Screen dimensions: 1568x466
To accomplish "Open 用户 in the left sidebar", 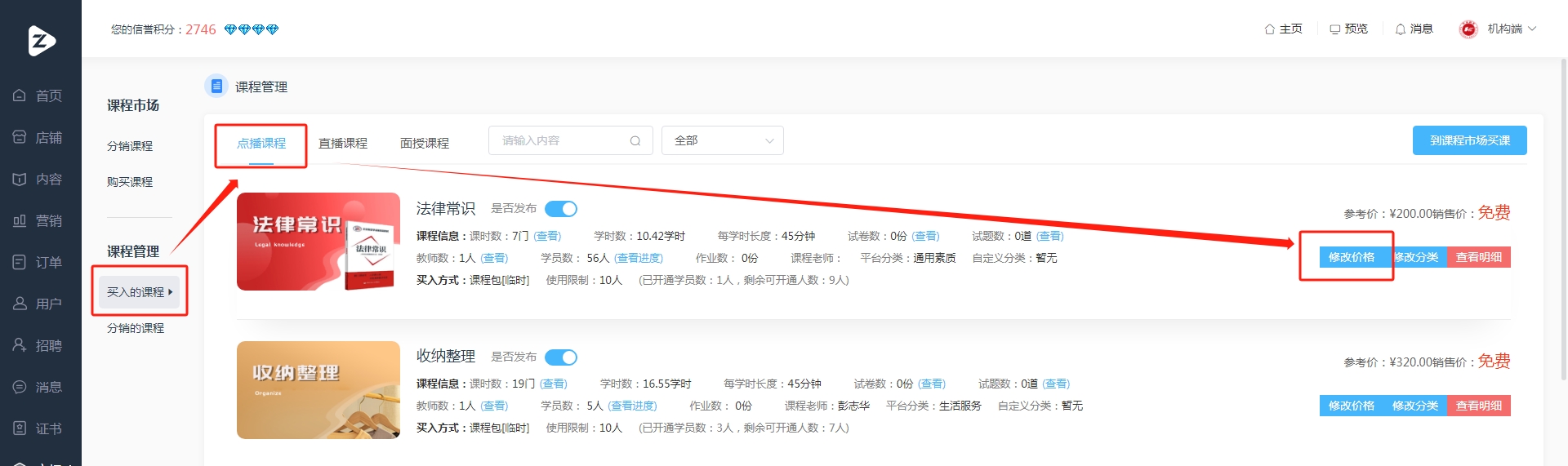I will 38,304.
